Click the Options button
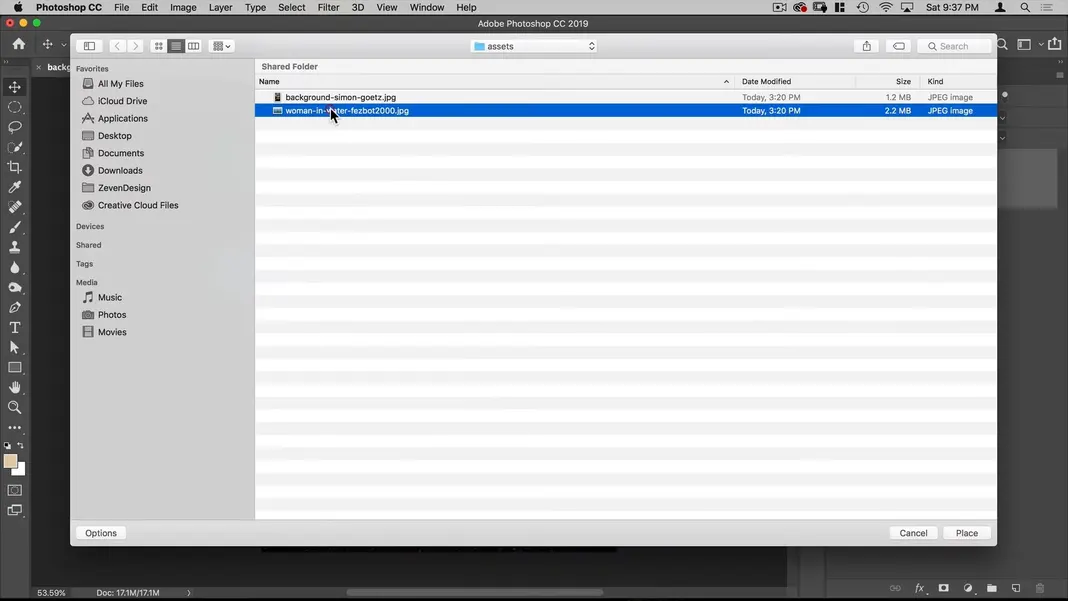The image size is (1068, 601). [101, 533]
